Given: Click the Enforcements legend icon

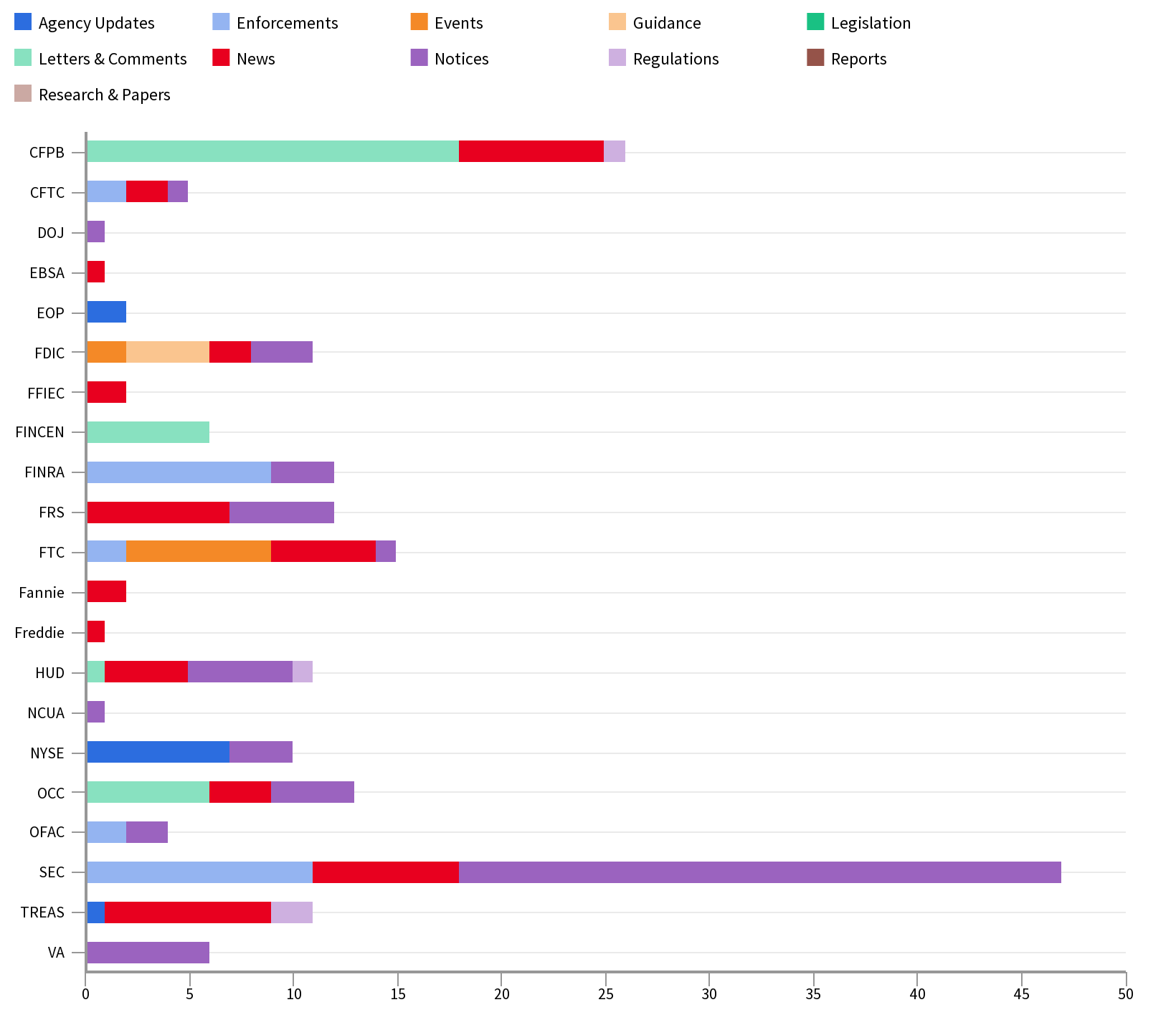Looking at the screenshot, I should coord(221,22).
